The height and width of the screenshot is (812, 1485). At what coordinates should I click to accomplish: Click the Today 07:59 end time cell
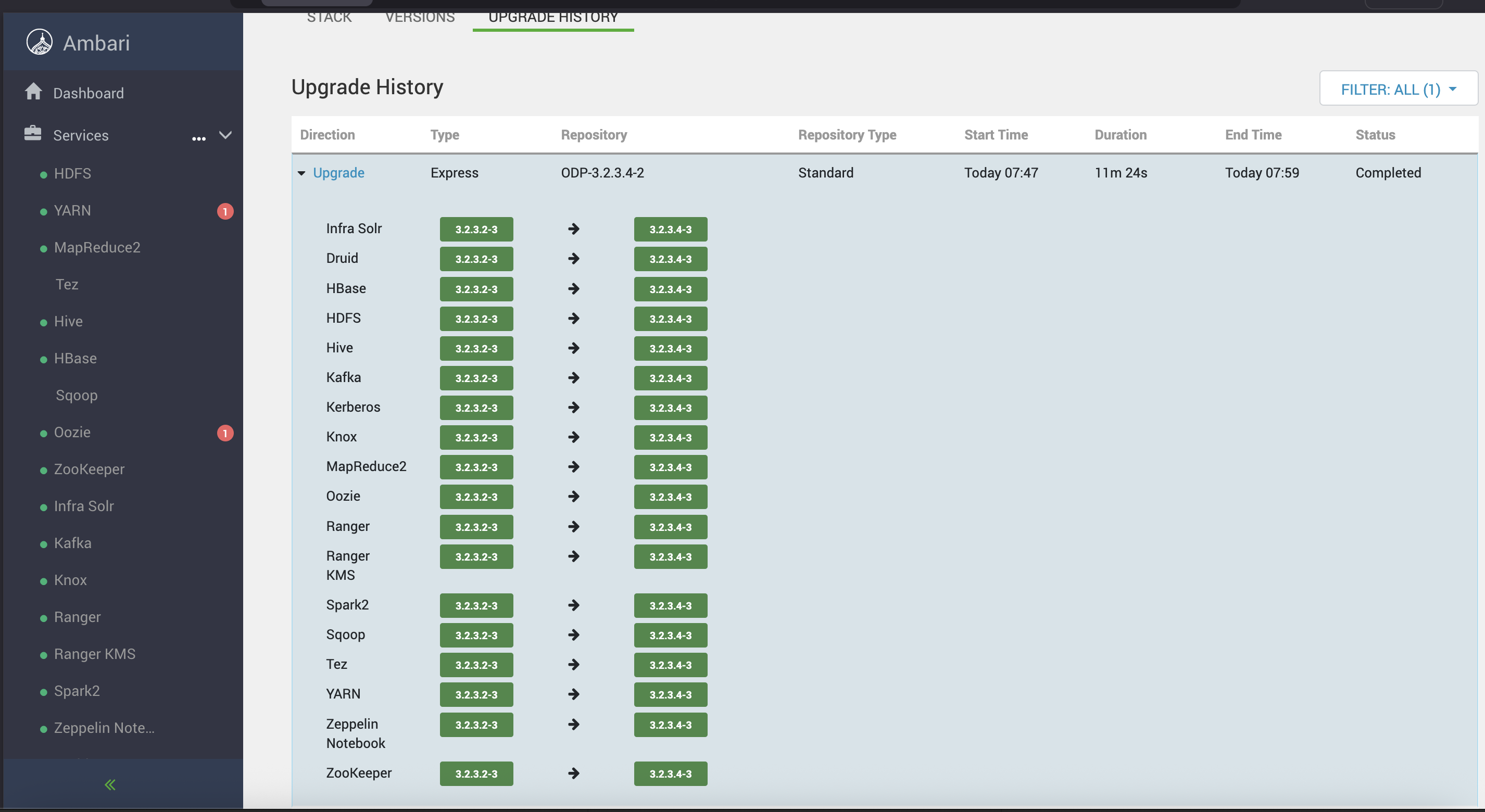1262,172
